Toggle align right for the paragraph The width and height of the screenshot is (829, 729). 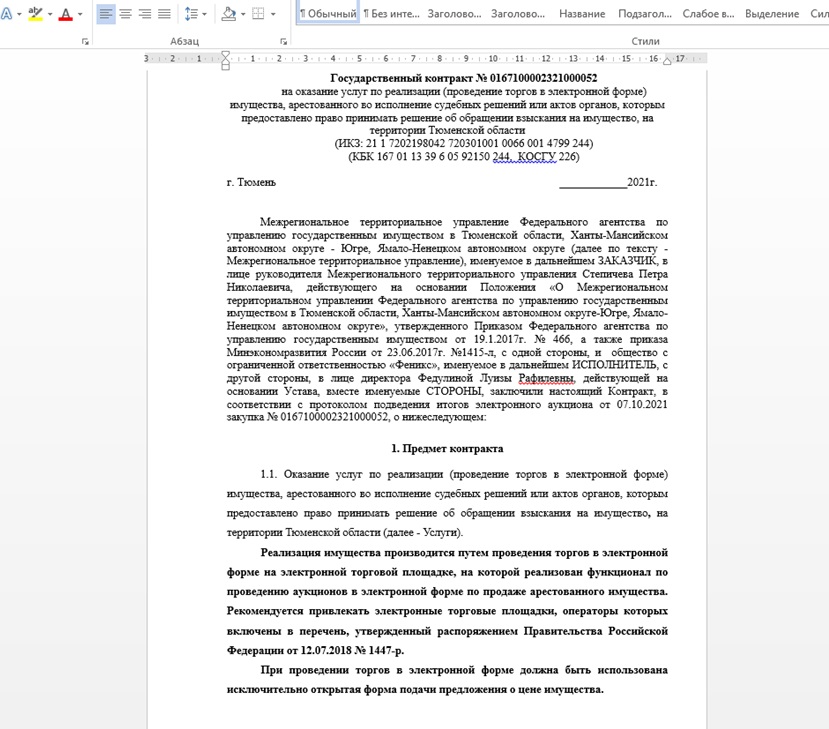pos(145,14)
